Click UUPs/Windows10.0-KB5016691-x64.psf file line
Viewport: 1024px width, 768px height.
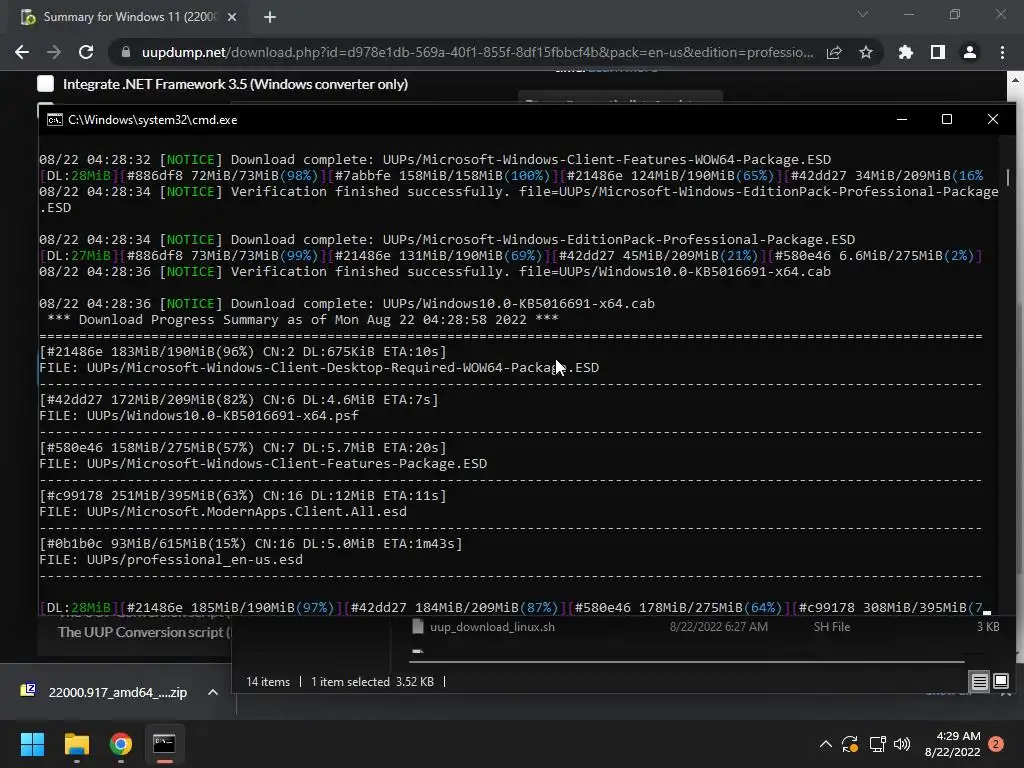point(199,415)
